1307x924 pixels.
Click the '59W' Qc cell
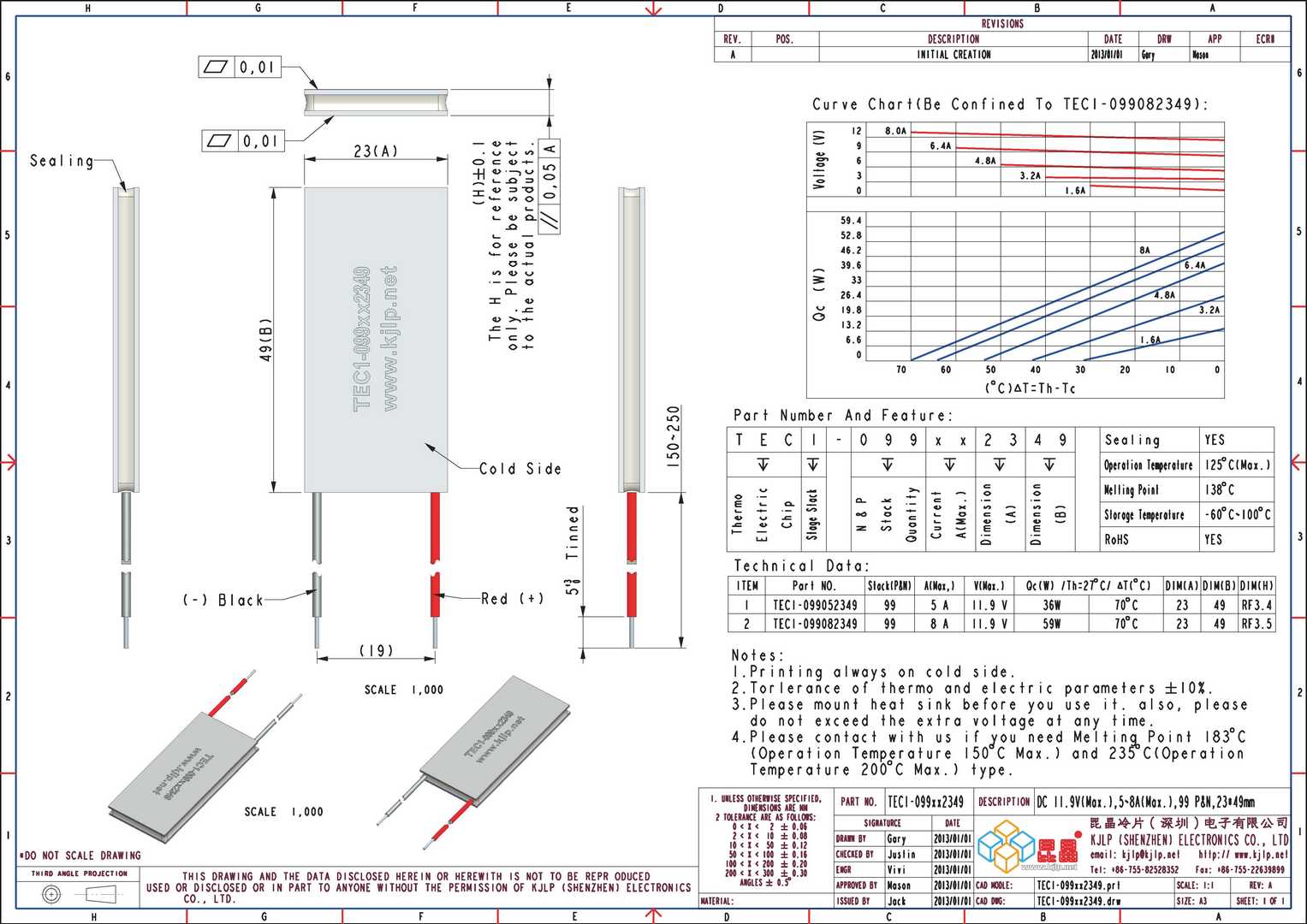[x=1051, y=624]
